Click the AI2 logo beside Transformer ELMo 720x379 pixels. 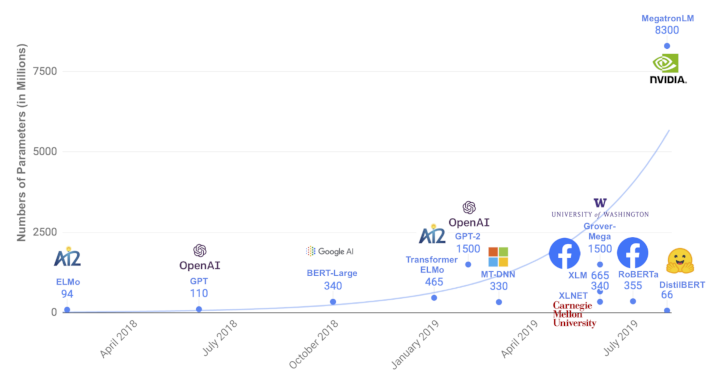[432, 234]
